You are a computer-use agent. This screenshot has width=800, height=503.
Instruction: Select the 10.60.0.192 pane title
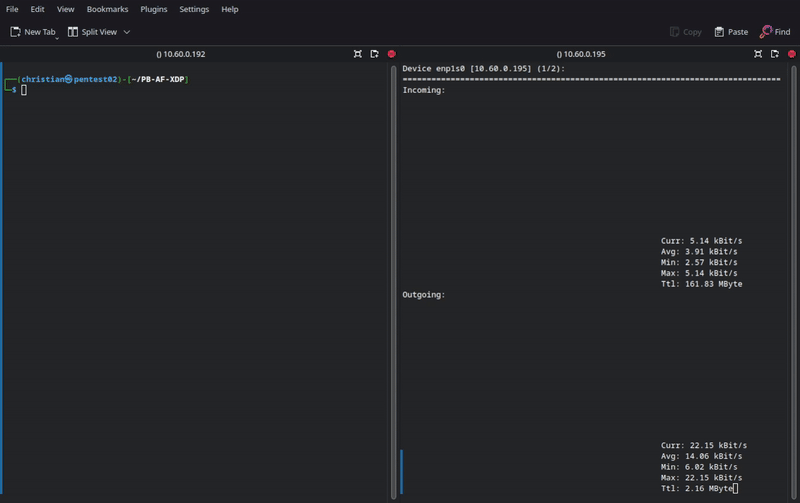pos(181,54)
